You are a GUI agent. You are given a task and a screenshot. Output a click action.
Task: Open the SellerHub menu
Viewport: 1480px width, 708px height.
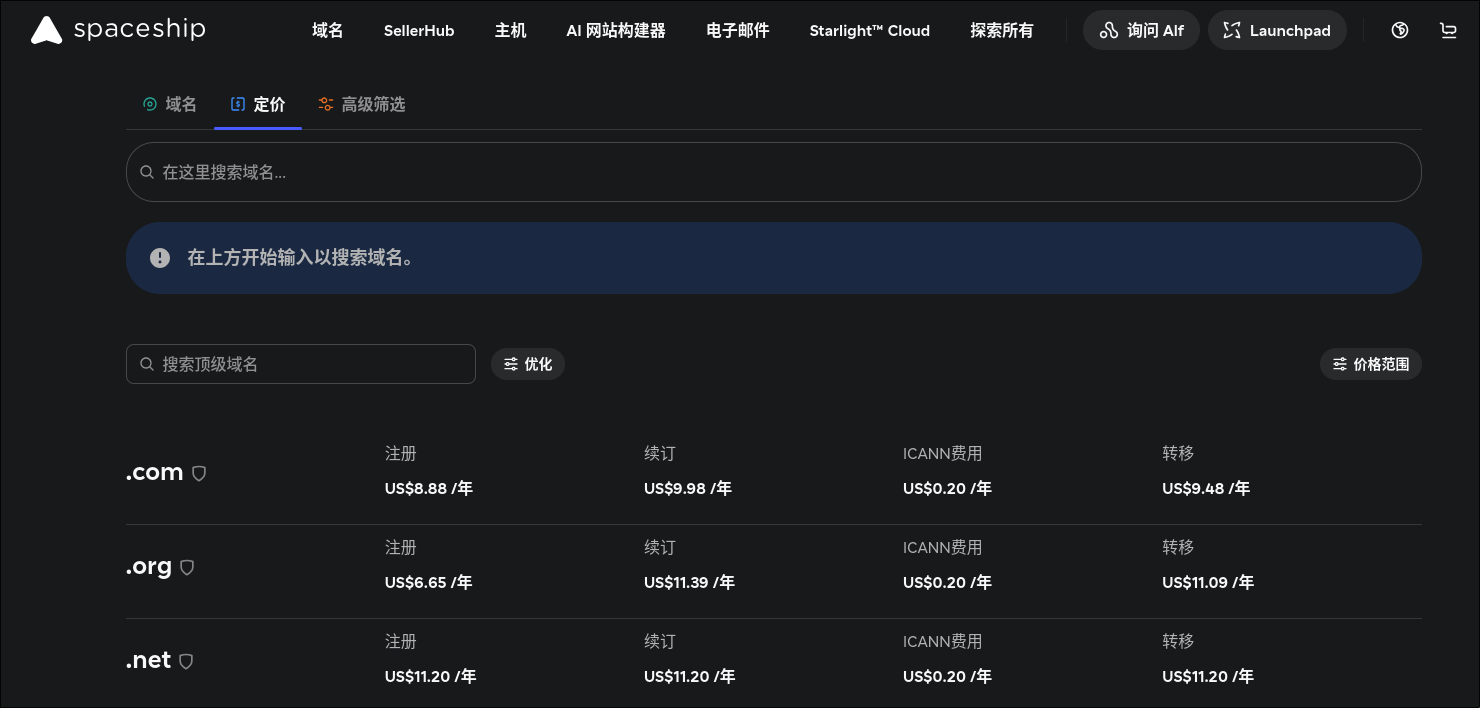[419, 30]
